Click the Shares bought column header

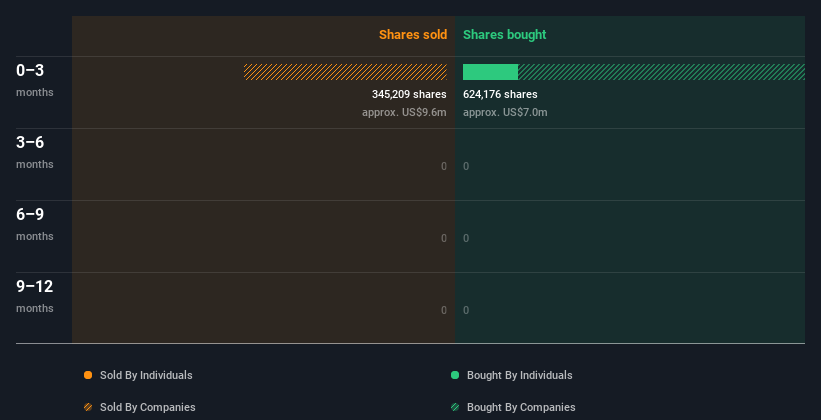505,35
